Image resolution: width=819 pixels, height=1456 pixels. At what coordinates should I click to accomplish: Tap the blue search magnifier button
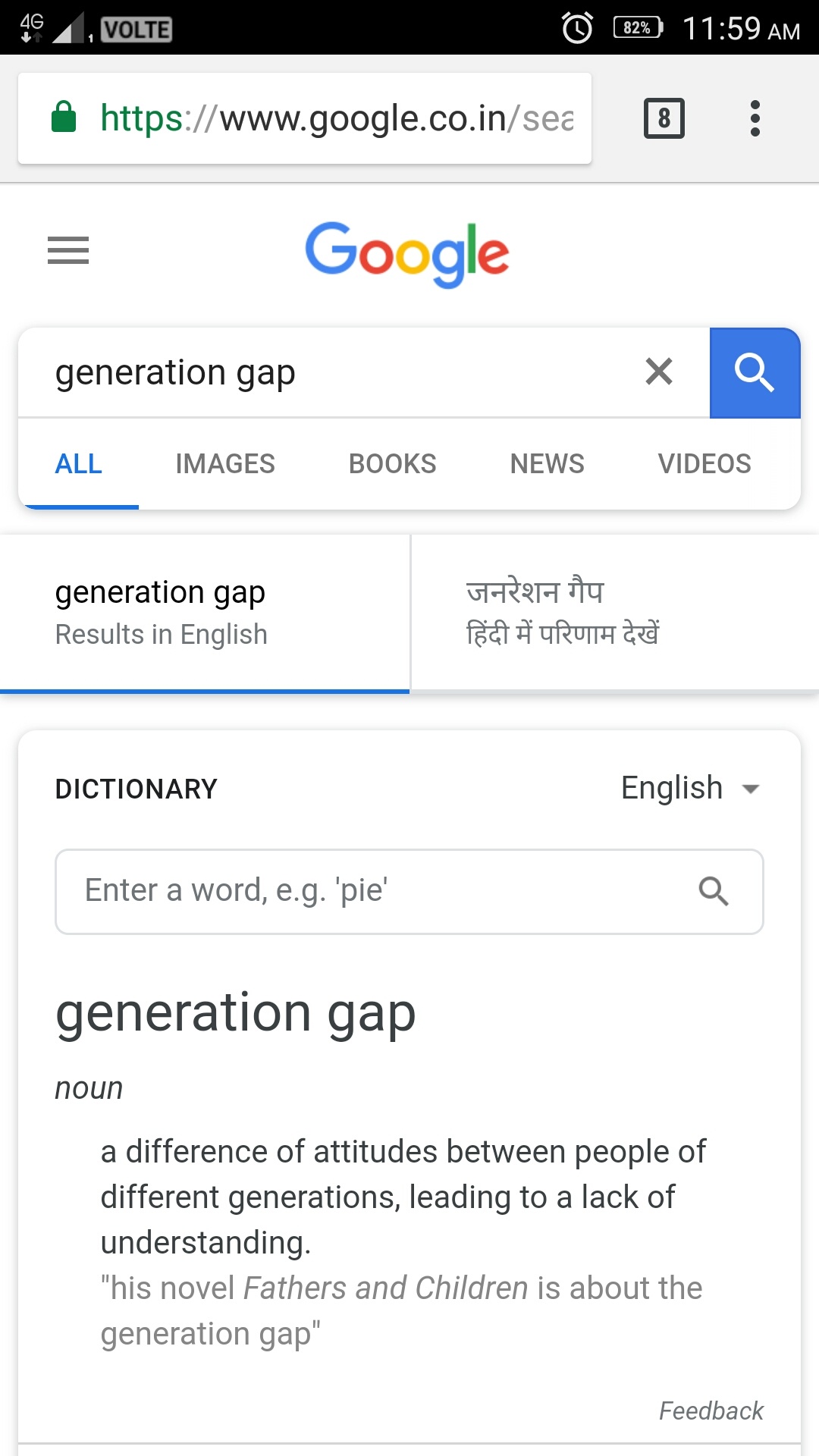tap(755, 373)
